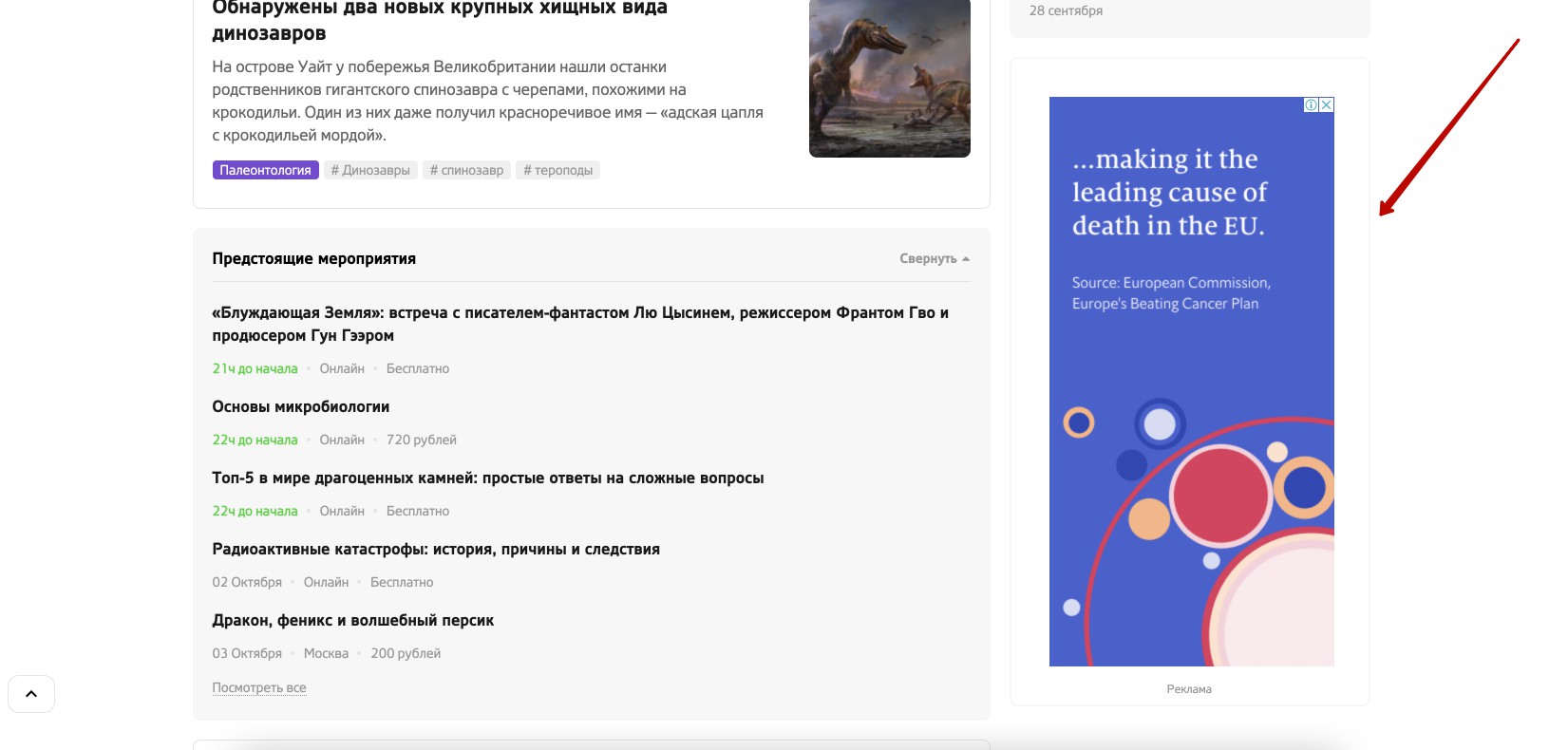Collapse events with the Свернуть toggle
The image size is (1568, 750).
tap(934, 258)
